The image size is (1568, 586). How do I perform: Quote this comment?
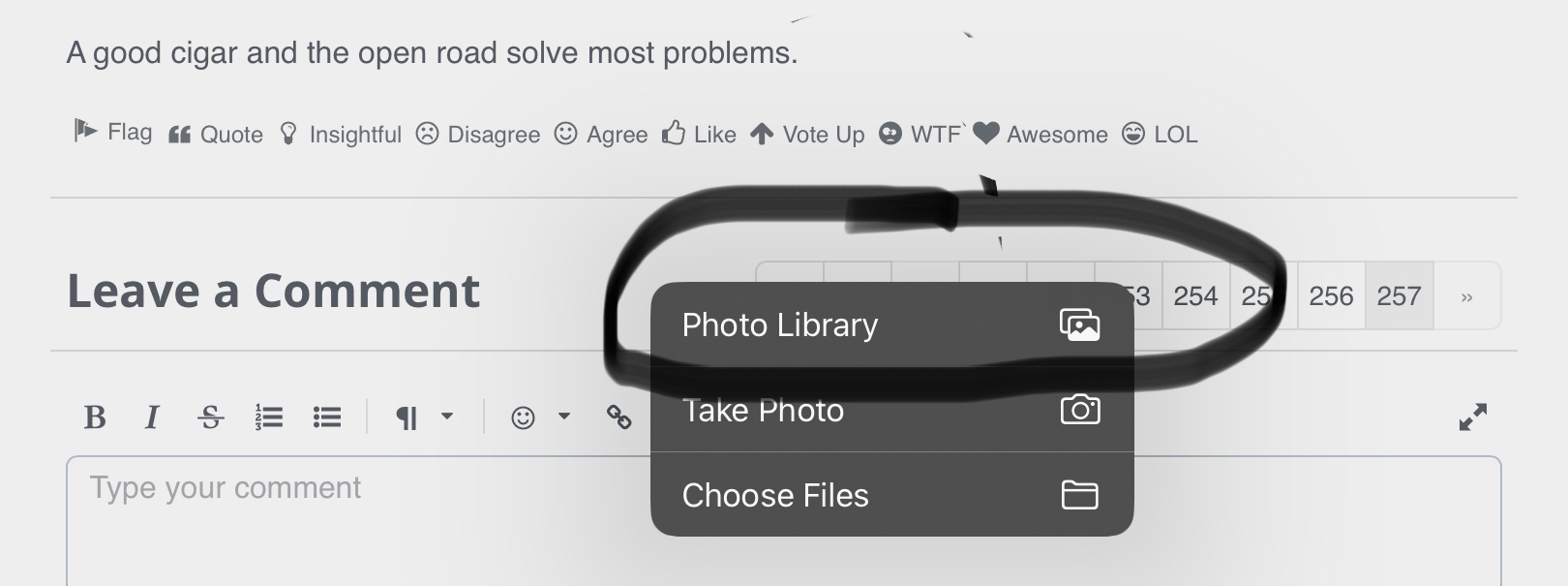click(216, 135)
